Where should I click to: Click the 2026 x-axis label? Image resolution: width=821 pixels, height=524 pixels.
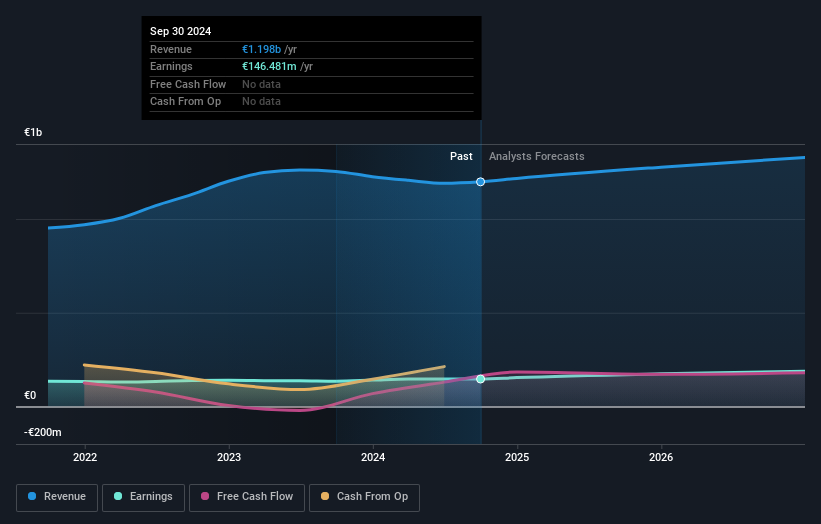[x=661, y=457]
